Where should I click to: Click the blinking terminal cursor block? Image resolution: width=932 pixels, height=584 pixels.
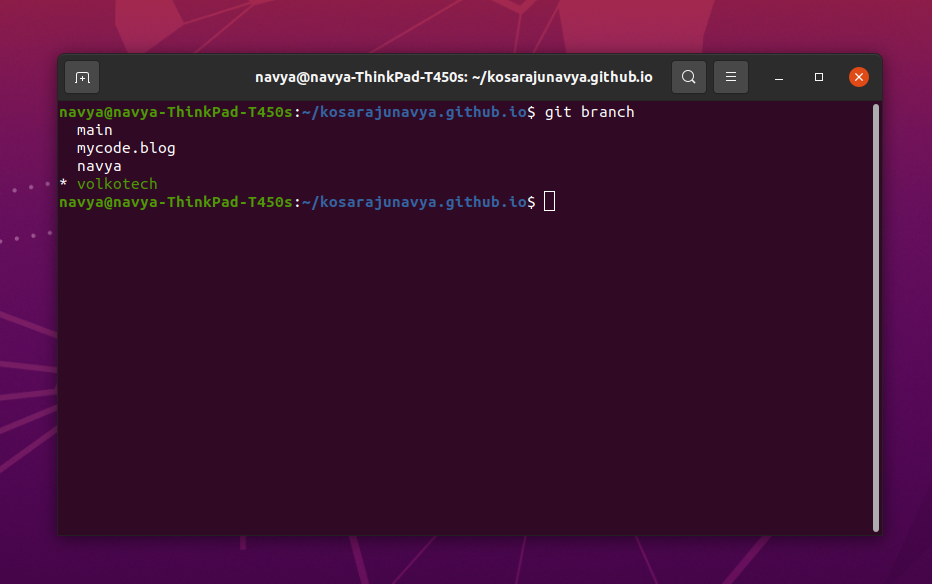point(548,201)
